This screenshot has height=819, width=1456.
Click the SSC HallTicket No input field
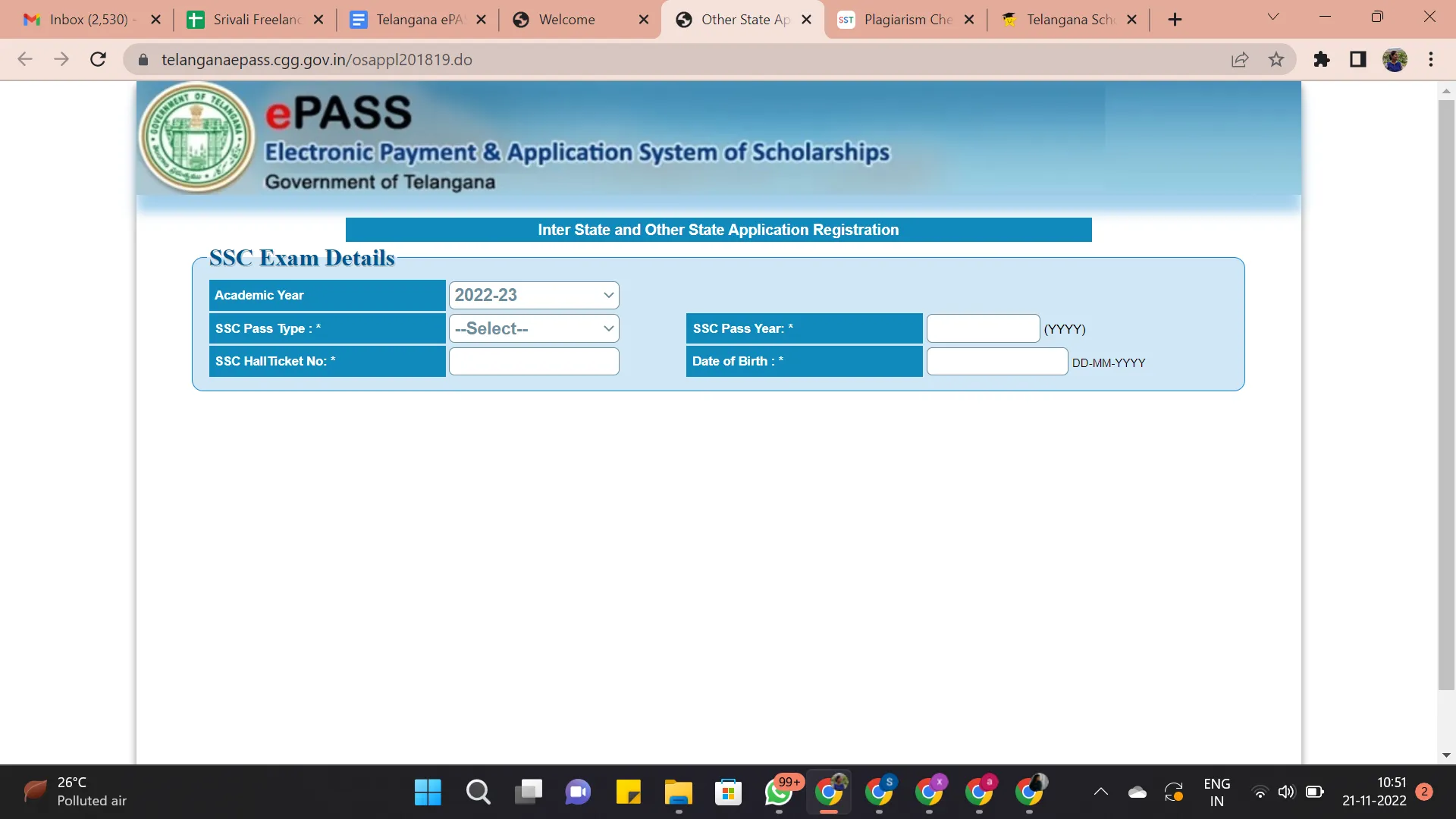coord(534,361)
